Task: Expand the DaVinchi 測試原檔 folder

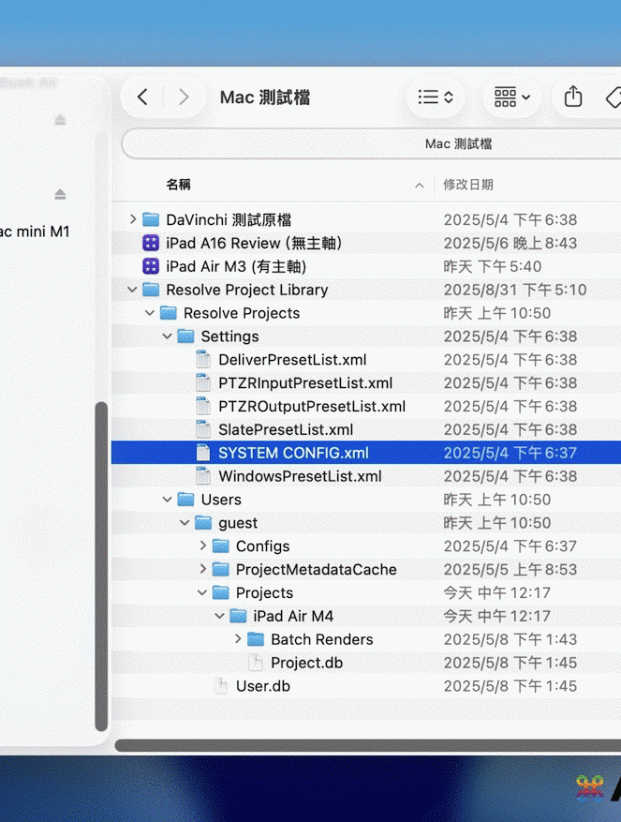Action: 132,220
